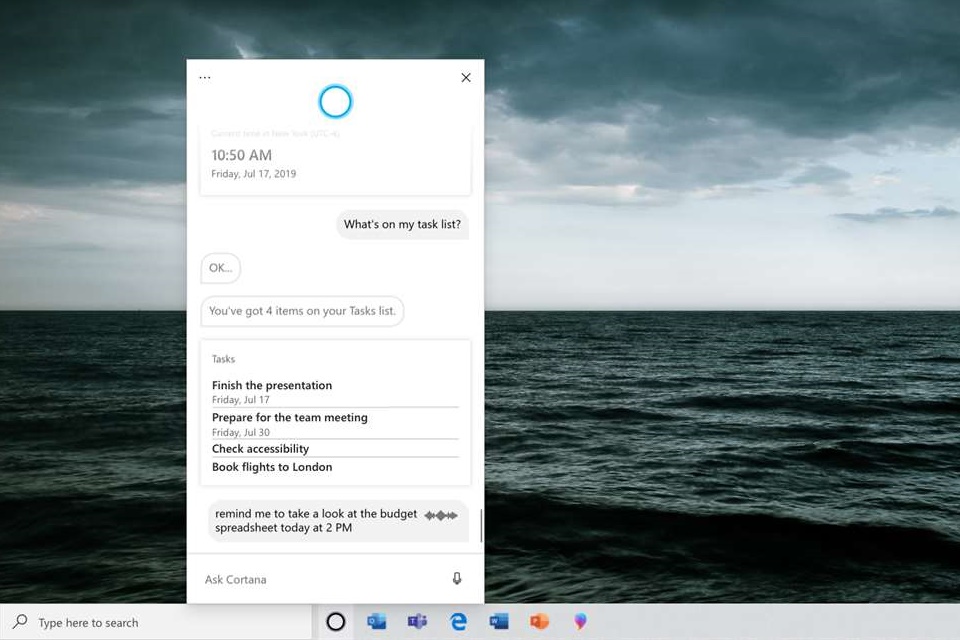This screenshot has width=960, height=640.
Task: Click the voice waveform in the budget reminder message
Action: coord(441,514)
